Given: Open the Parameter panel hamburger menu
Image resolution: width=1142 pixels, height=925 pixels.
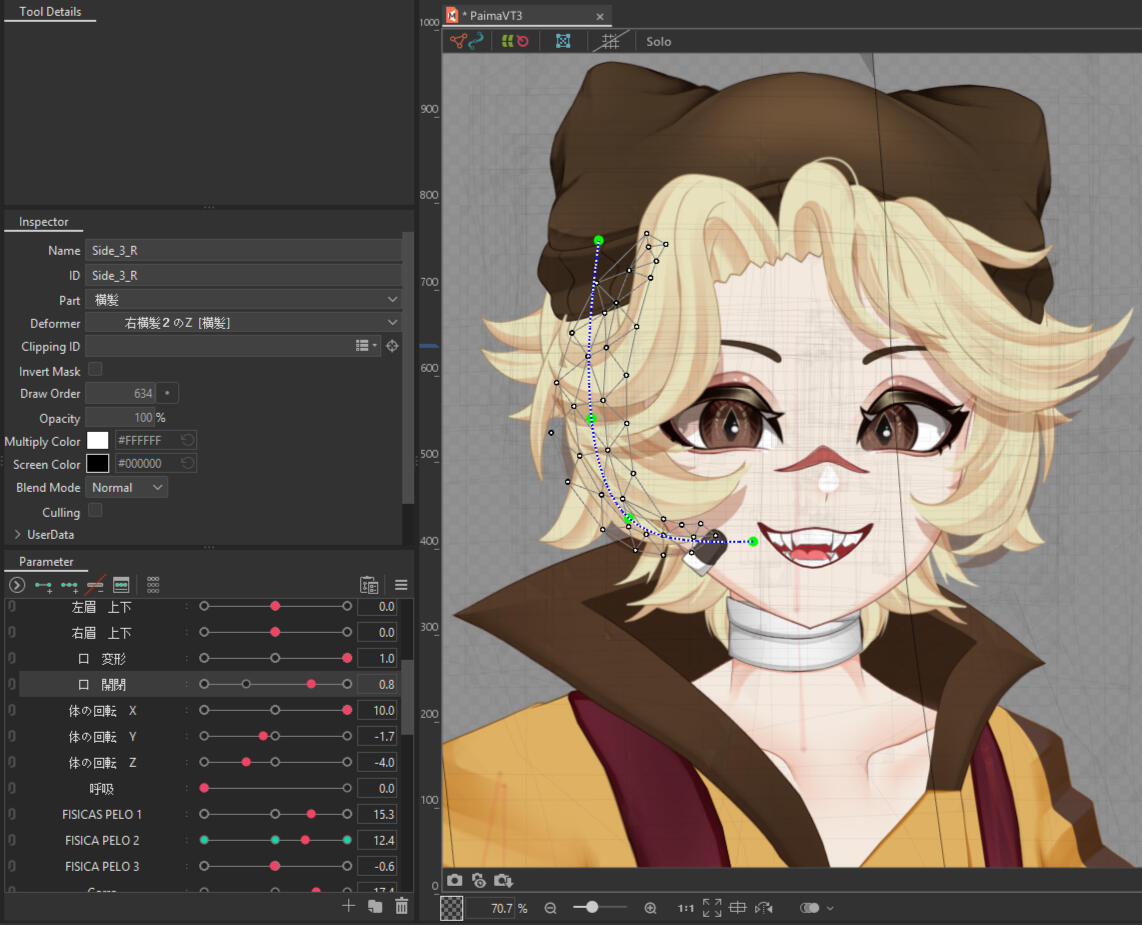Looking at the screenshot, I should 401,585.
